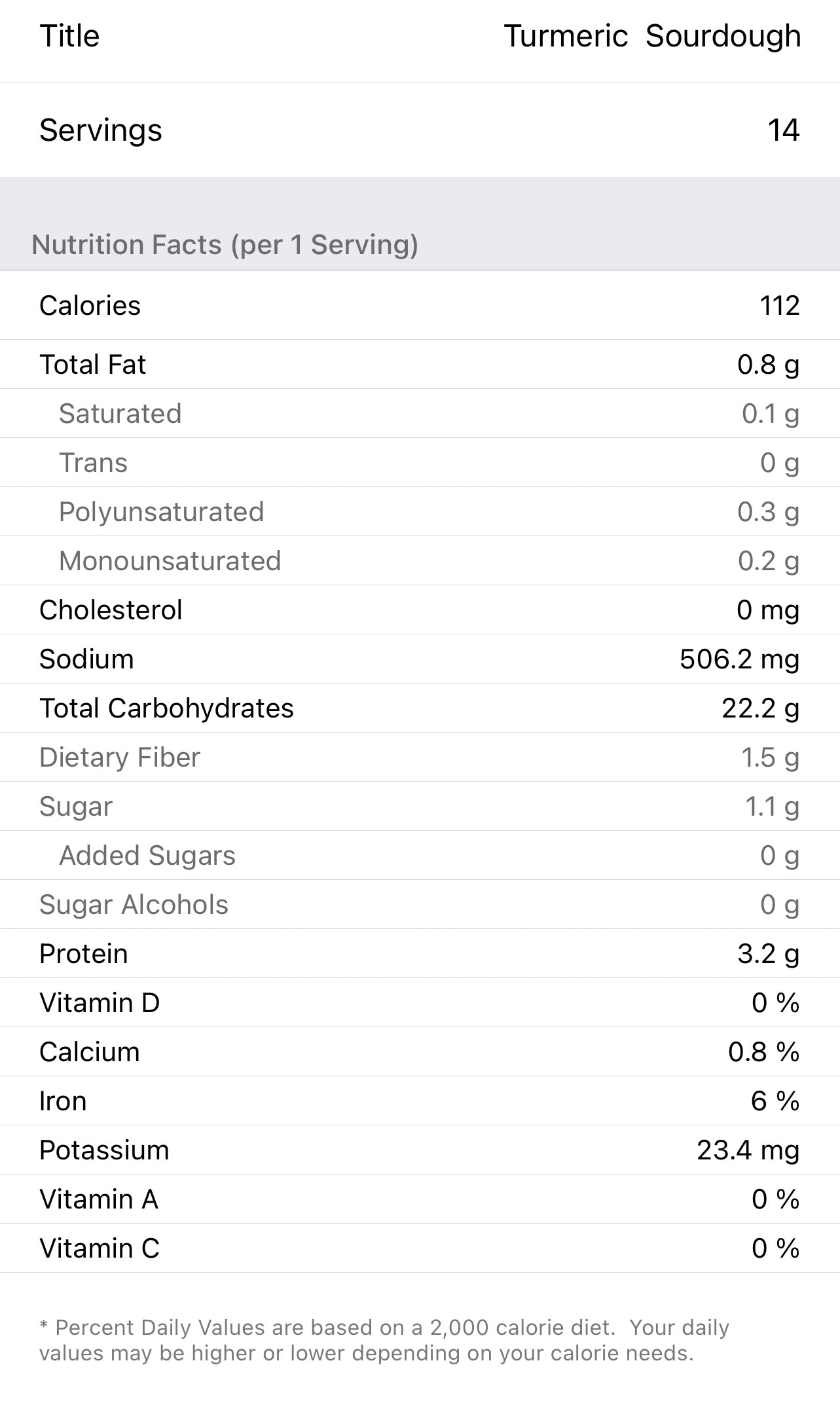Tap the Calcium 0.8 % value
Viewport: 840px width, 1401px height.
763,1052
